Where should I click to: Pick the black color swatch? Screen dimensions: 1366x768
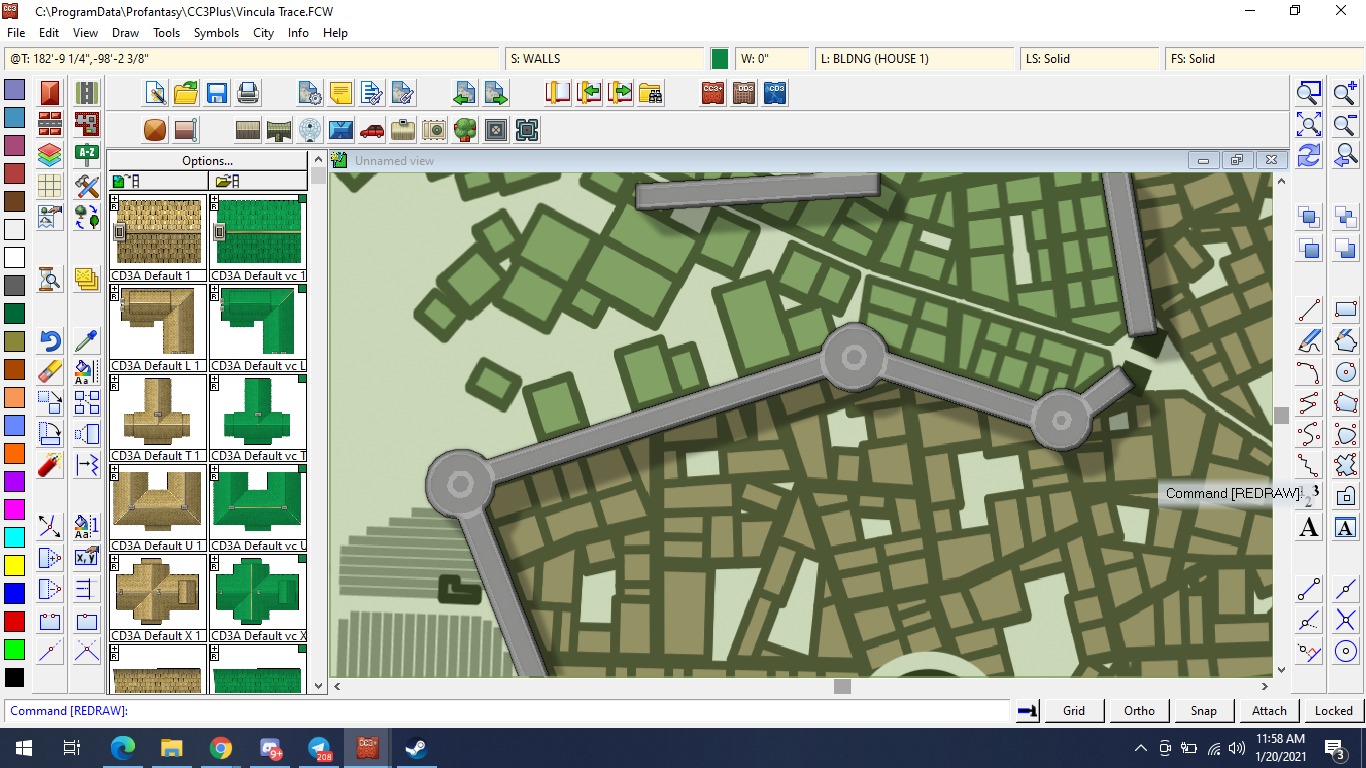(14, 677)
